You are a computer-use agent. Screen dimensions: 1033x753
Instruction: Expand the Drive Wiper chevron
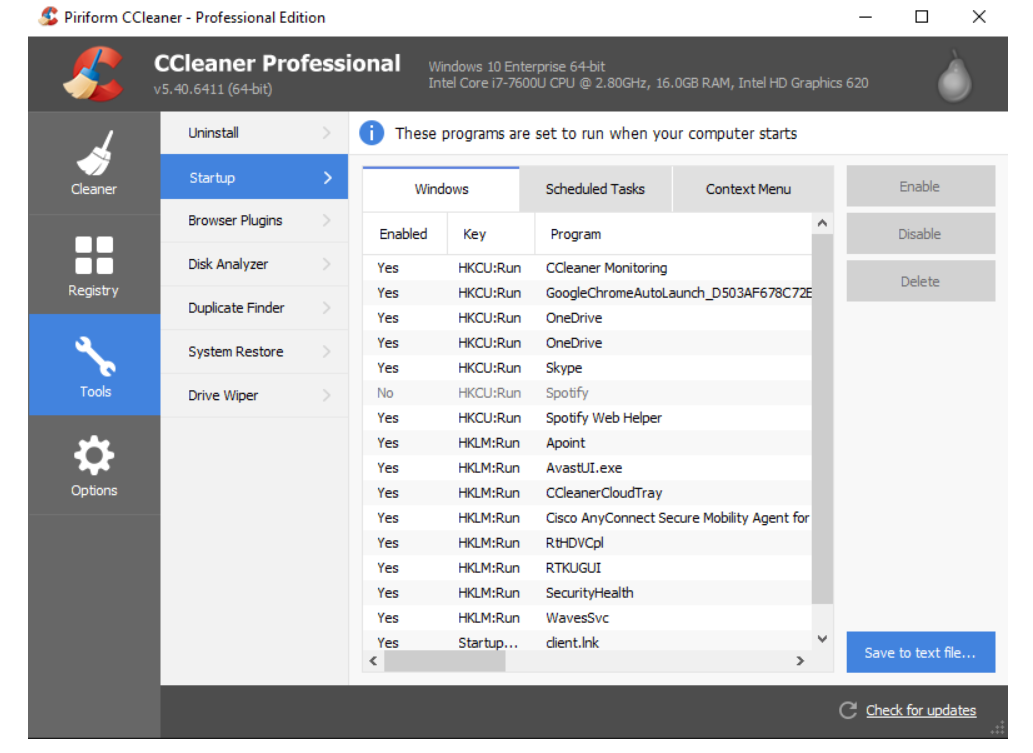coord(327,395)
